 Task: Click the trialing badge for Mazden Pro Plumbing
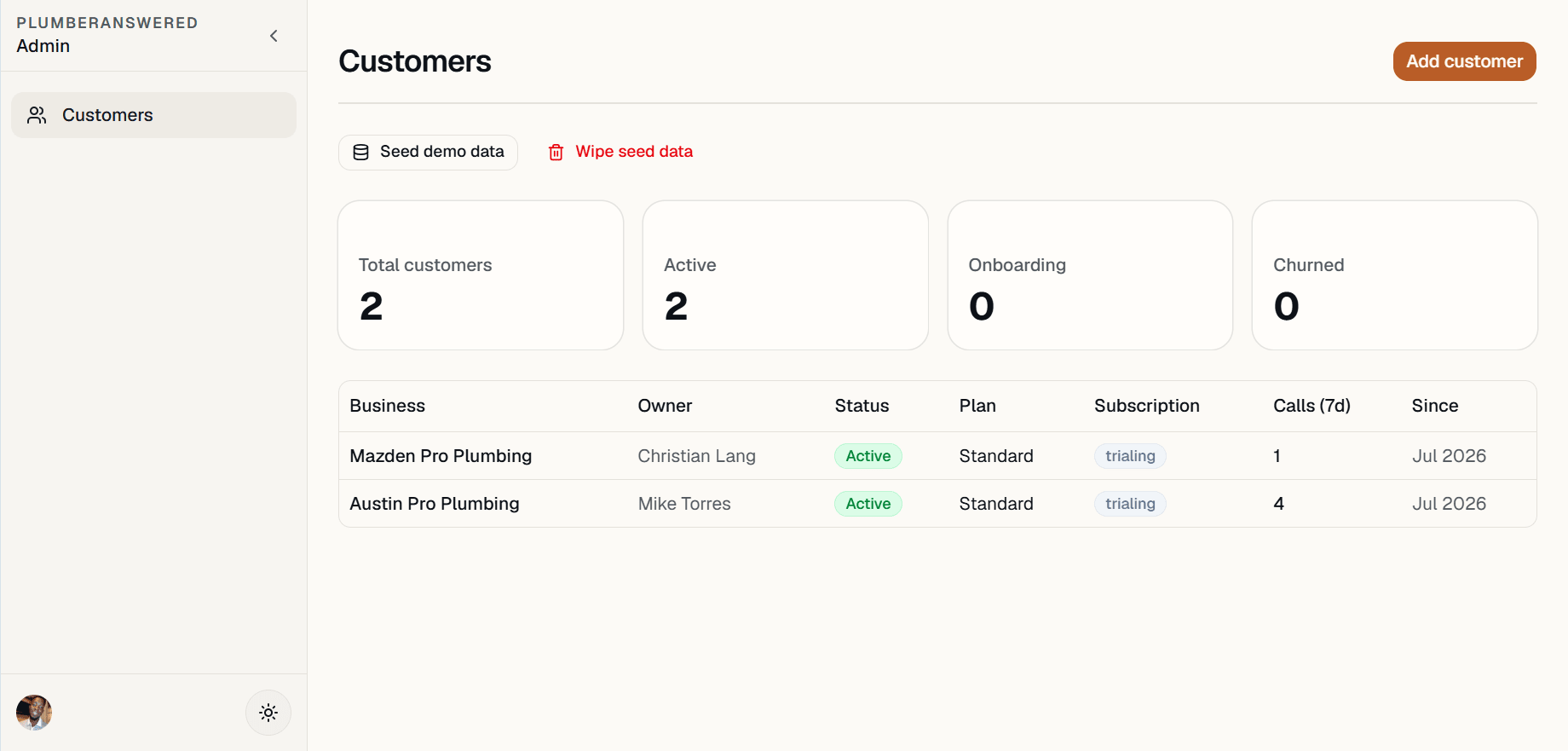pyautogui.click(x=1130, y=456)
